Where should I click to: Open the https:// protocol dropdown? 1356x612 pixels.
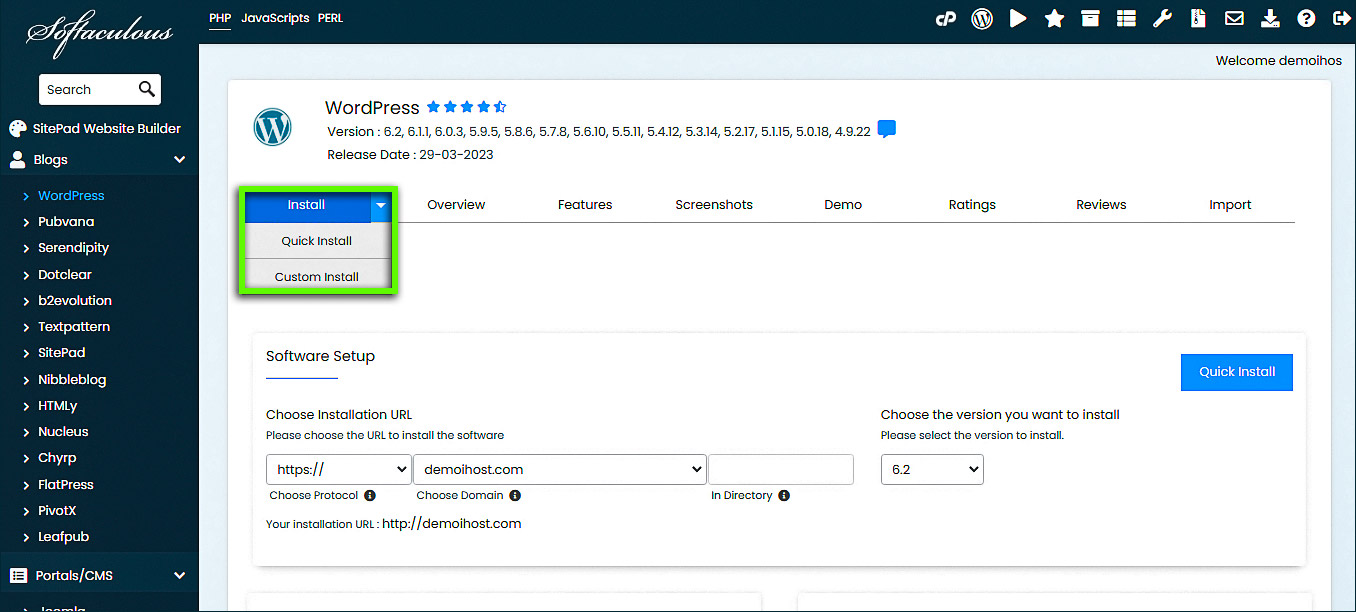pyautogui.click(x=339, y=469)
